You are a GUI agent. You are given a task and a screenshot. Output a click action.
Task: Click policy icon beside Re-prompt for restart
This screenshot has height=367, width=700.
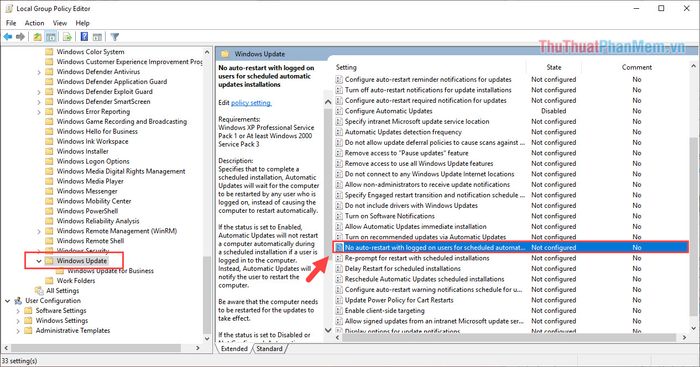coord(339,258)
